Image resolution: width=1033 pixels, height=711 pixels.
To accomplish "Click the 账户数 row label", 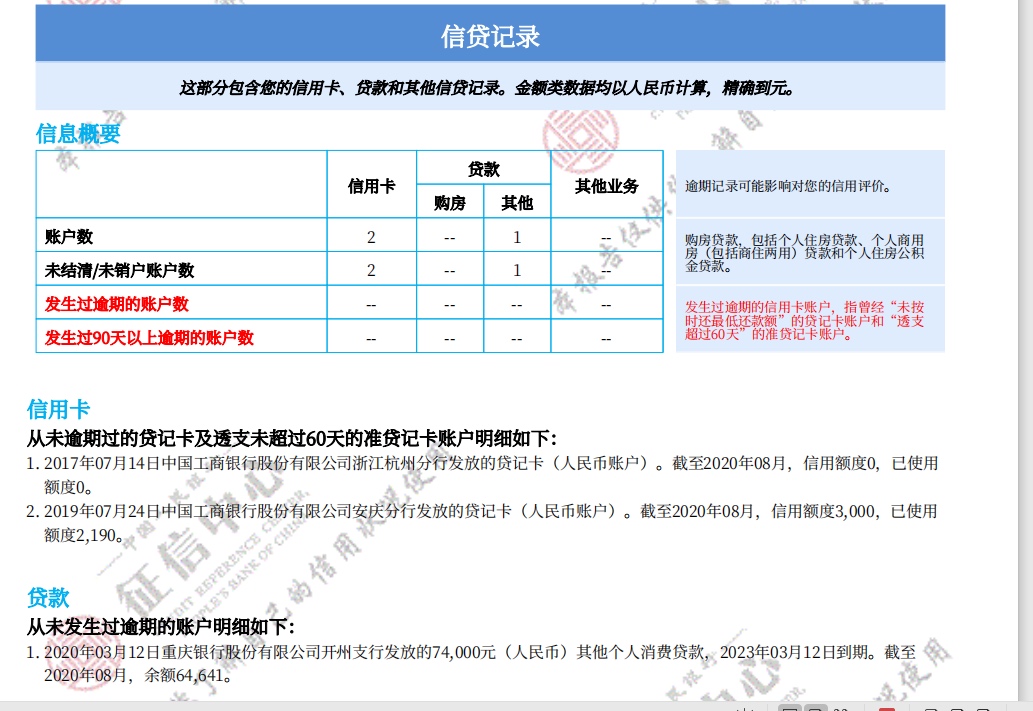I will [69, 237].
